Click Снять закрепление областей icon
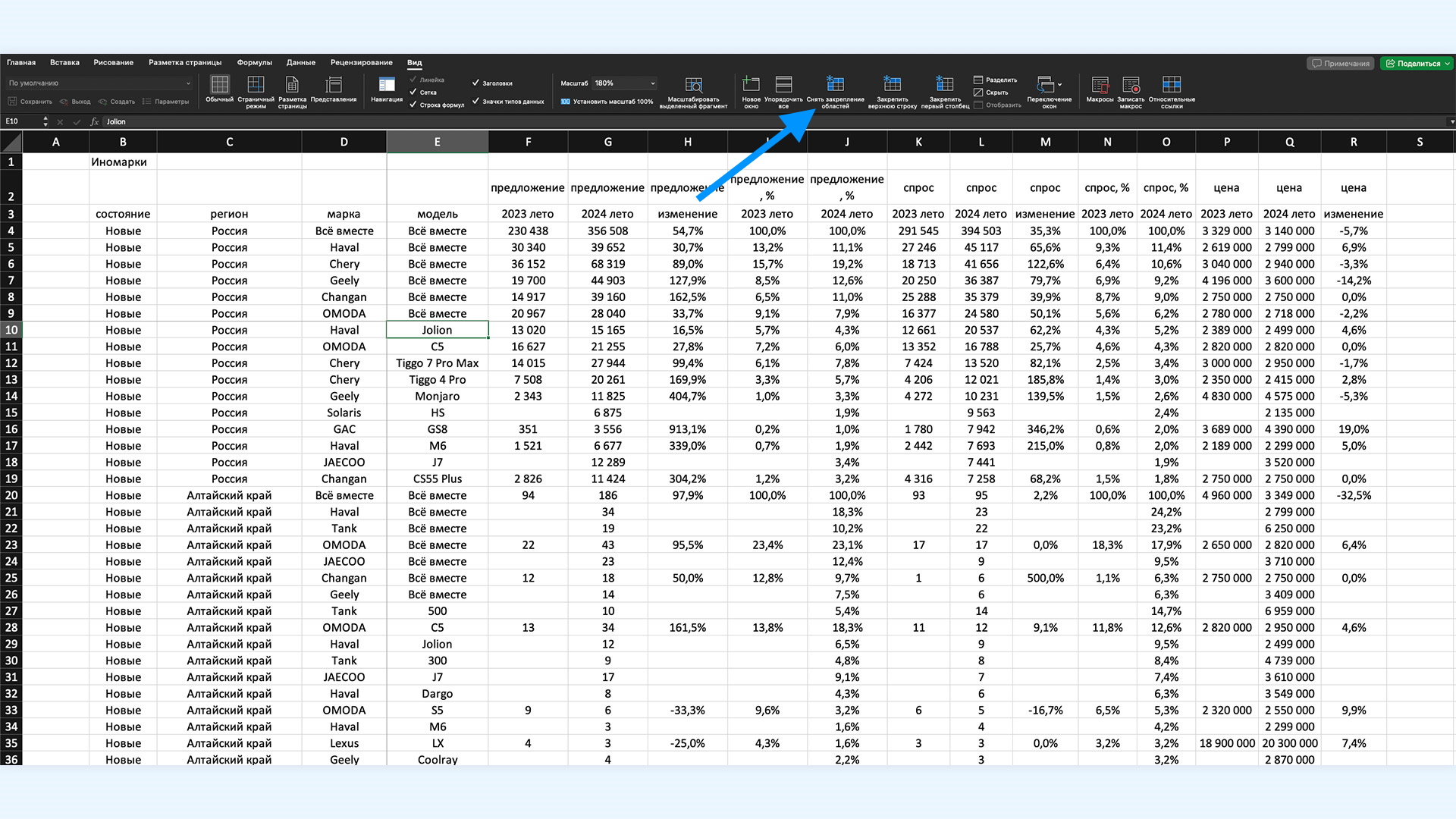The image size is (1456, 819). (835, 84)
